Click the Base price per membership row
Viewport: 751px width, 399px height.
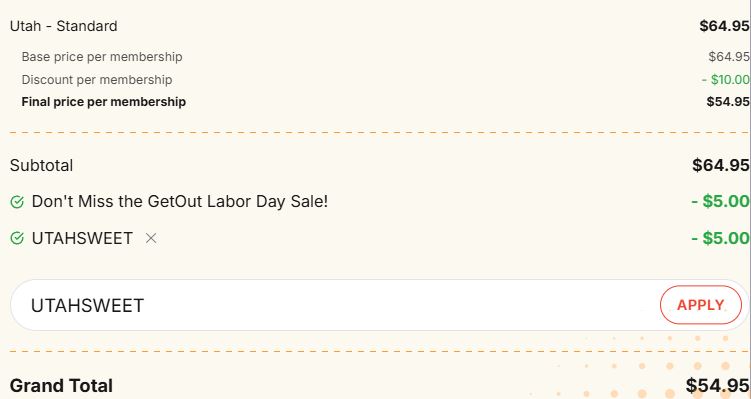379,57
